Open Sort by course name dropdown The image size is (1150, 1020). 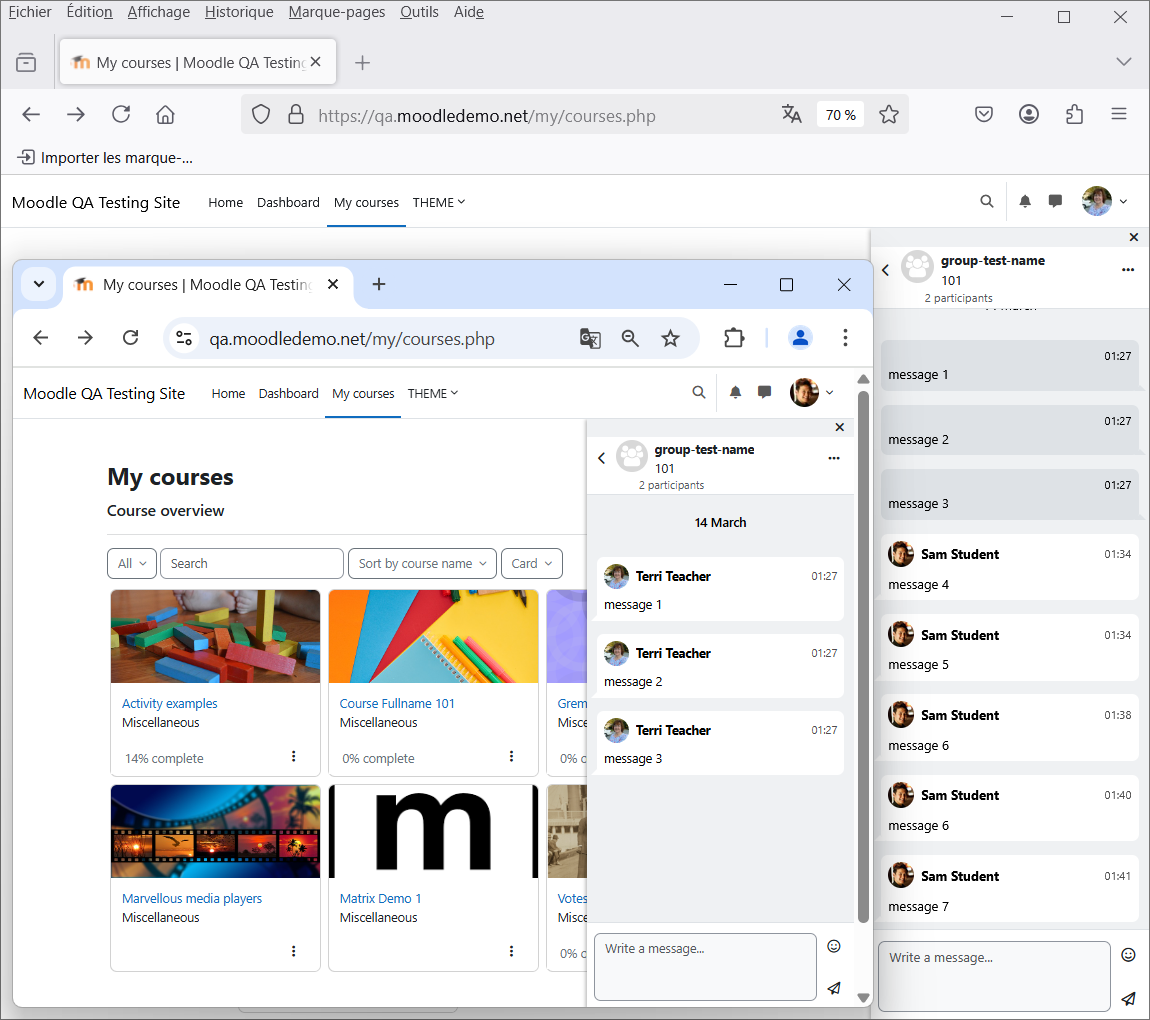[x=422, y=563]
